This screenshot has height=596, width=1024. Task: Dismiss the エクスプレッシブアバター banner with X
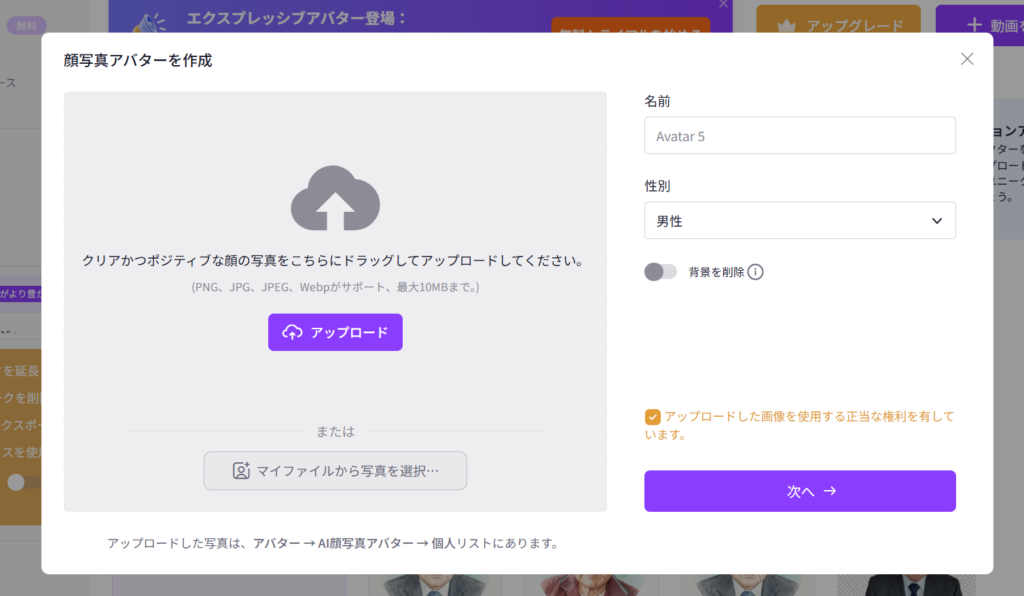724,5
